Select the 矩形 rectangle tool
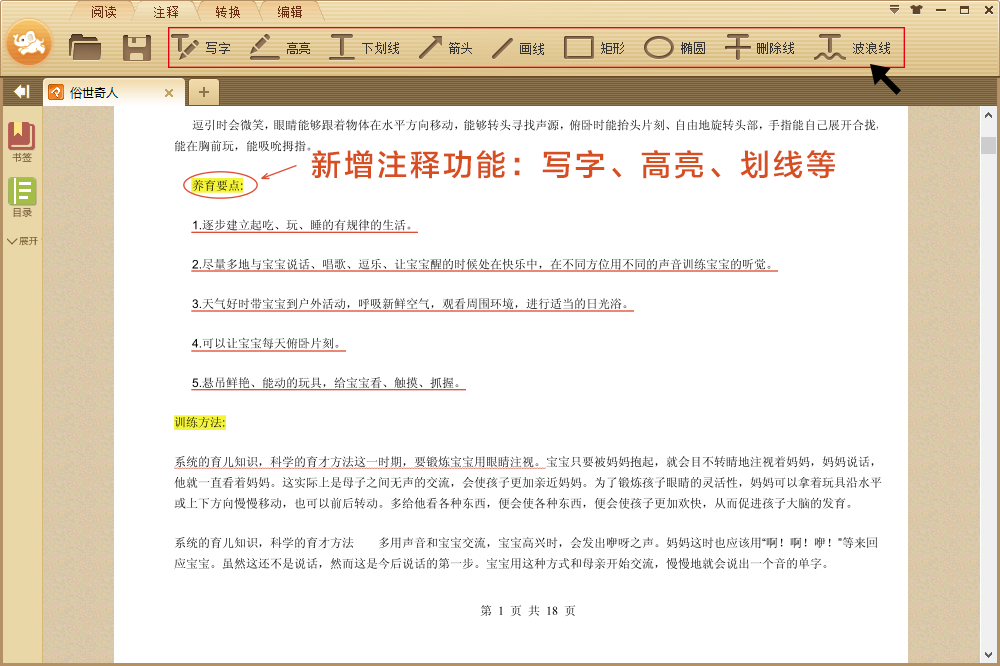 (594, 48)
